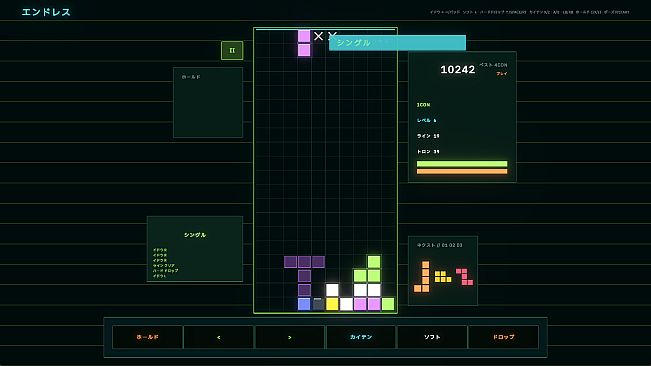Hard drop using the ドロップ button

tap(503, 337)
